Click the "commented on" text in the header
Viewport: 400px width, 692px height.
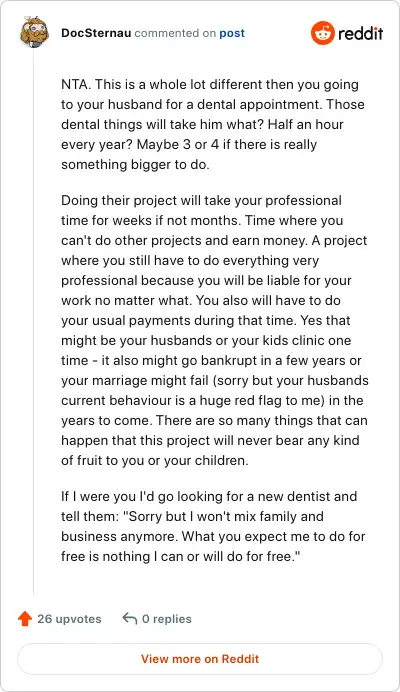pyautogui.click(x=175, y=33)
